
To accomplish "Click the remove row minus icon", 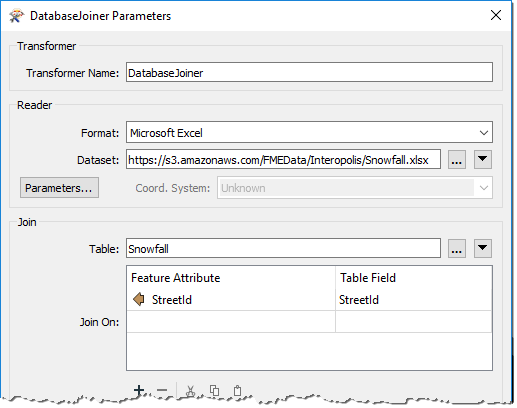I will point(162,390).
